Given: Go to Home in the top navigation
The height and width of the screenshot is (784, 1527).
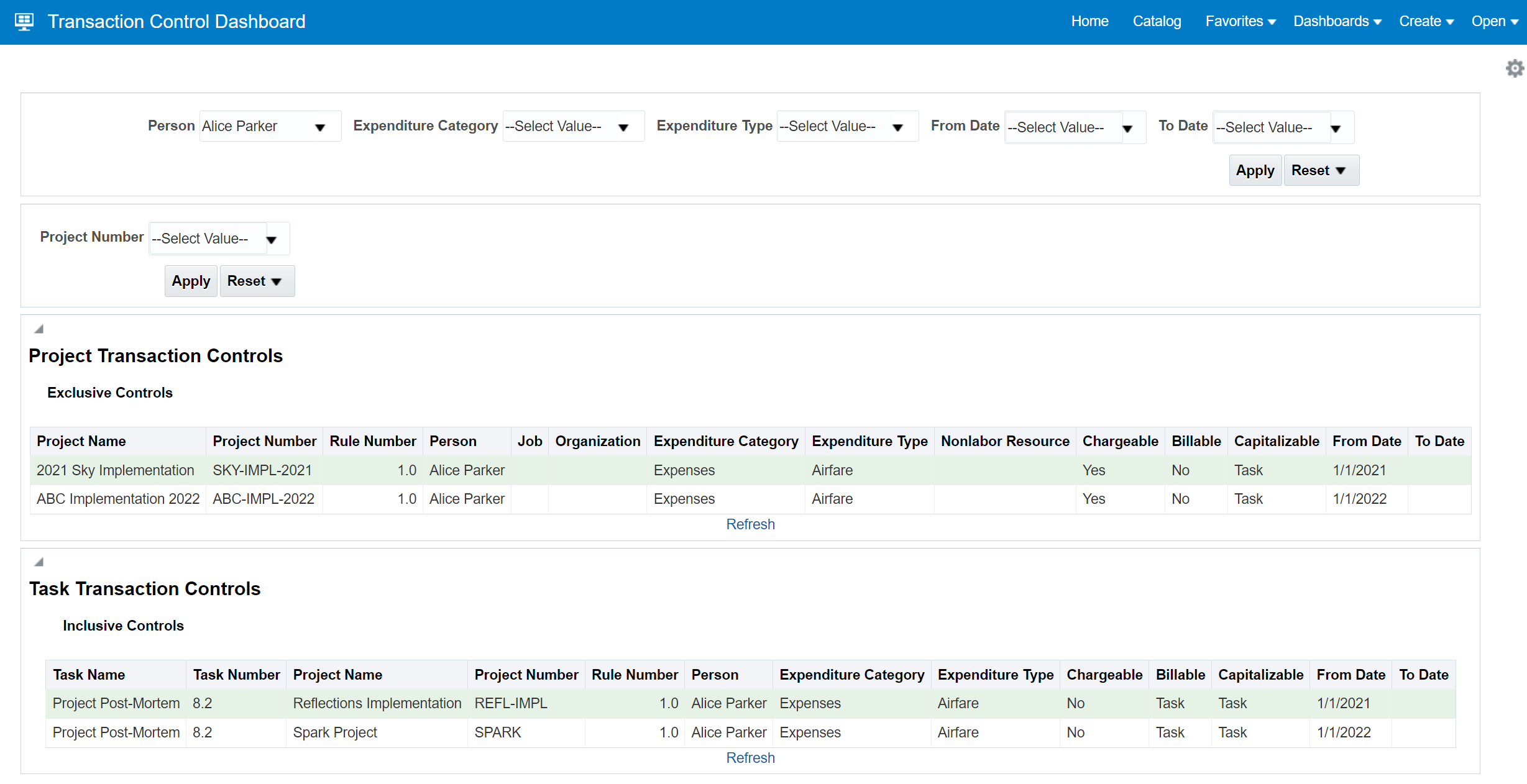Looking at the screenshot, I should coord(1089,22).
